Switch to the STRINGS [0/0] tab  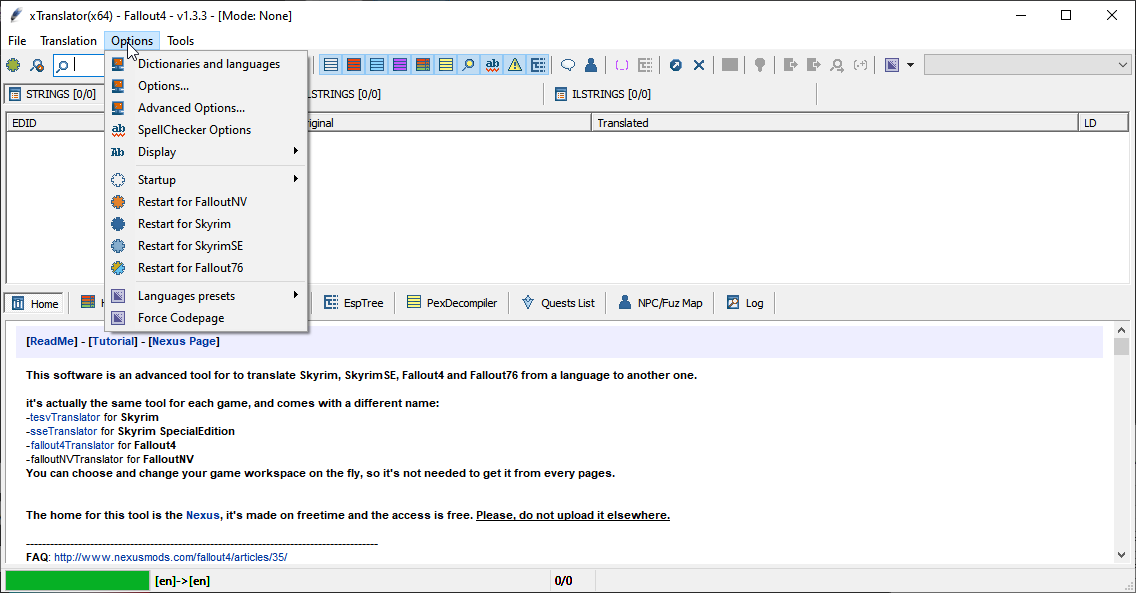tap(54, 94)
